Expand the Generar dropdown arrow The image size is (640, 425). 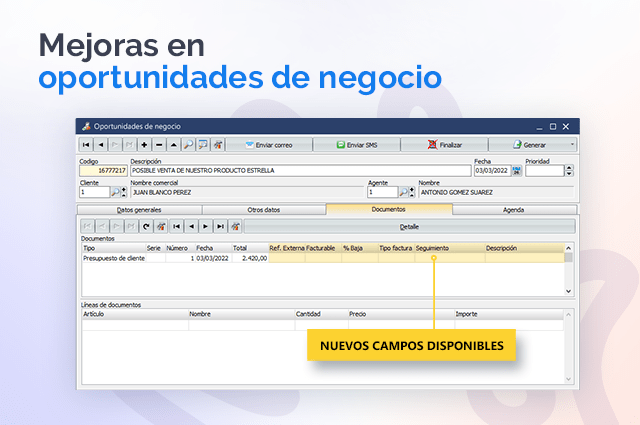click(x=572, y=145)
